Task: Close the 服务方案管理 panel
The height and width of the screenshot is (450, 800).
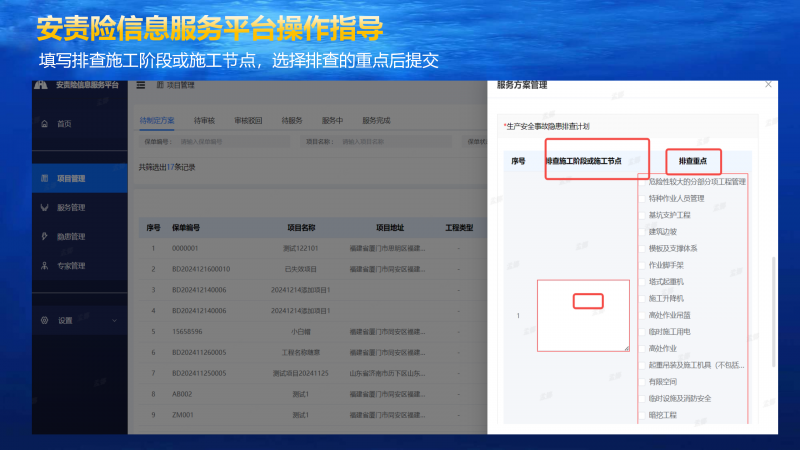Action: pyautogui.click(x=768, y=84)
